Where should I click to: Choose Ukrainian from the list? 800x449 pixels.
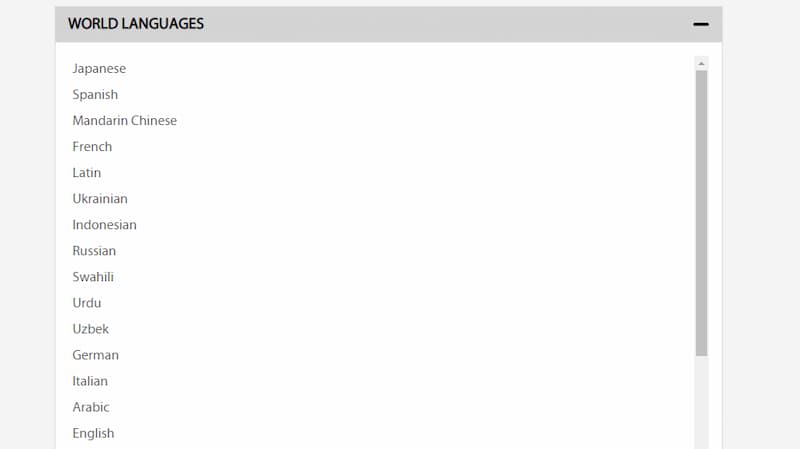click(x=99, y=198)
